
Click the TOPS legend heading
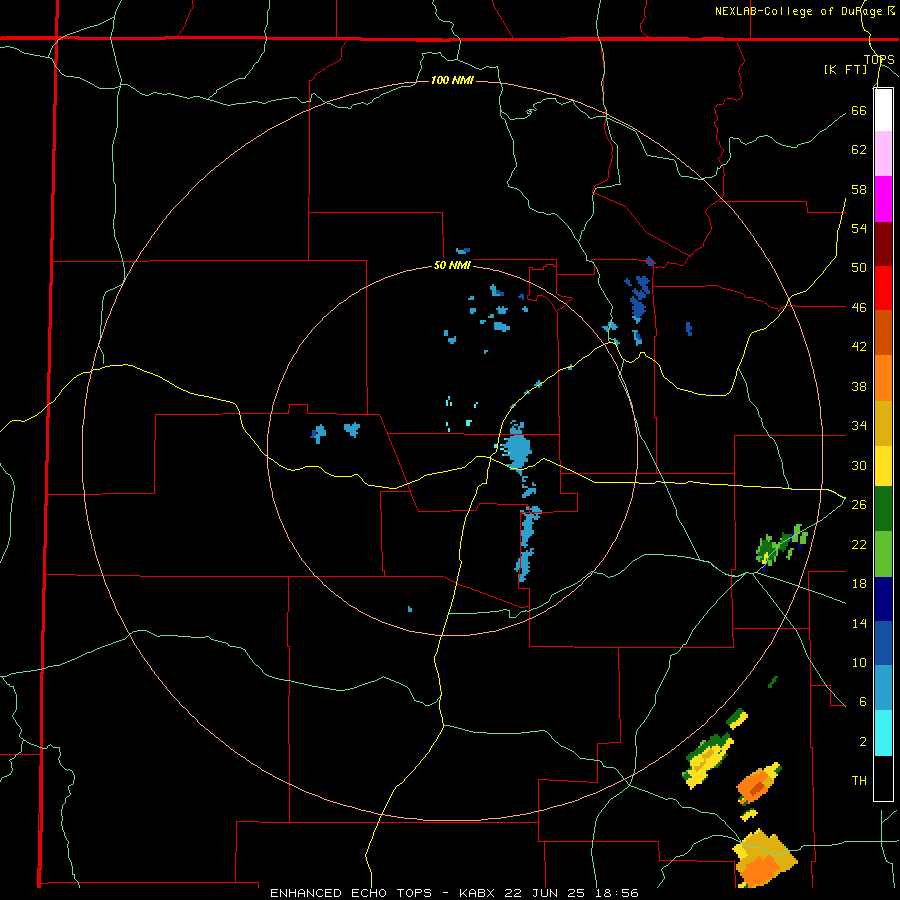point(879,60)
